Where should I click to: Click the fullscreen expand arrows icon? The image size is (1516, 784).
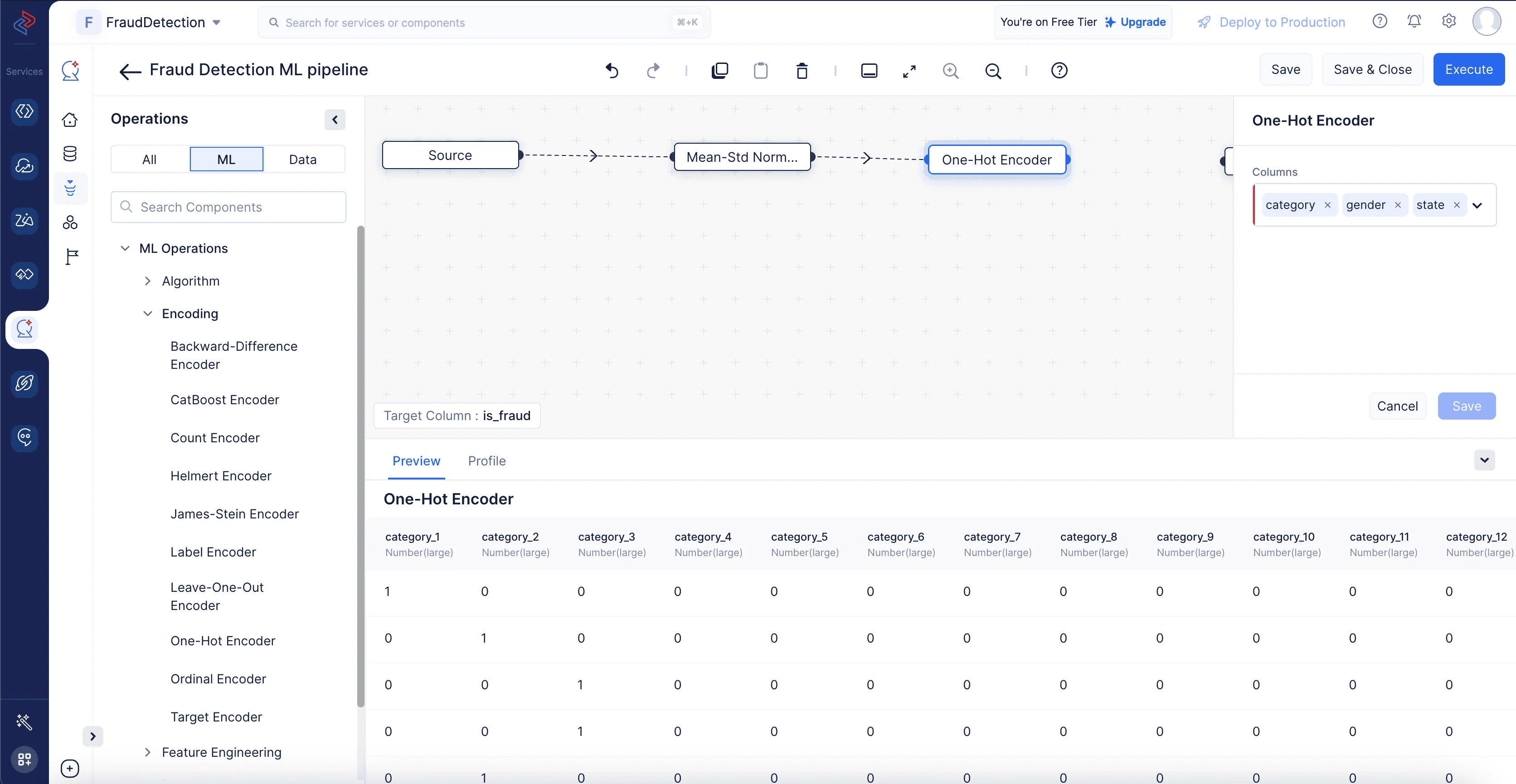pyautogui.click(x=909, y=71)
